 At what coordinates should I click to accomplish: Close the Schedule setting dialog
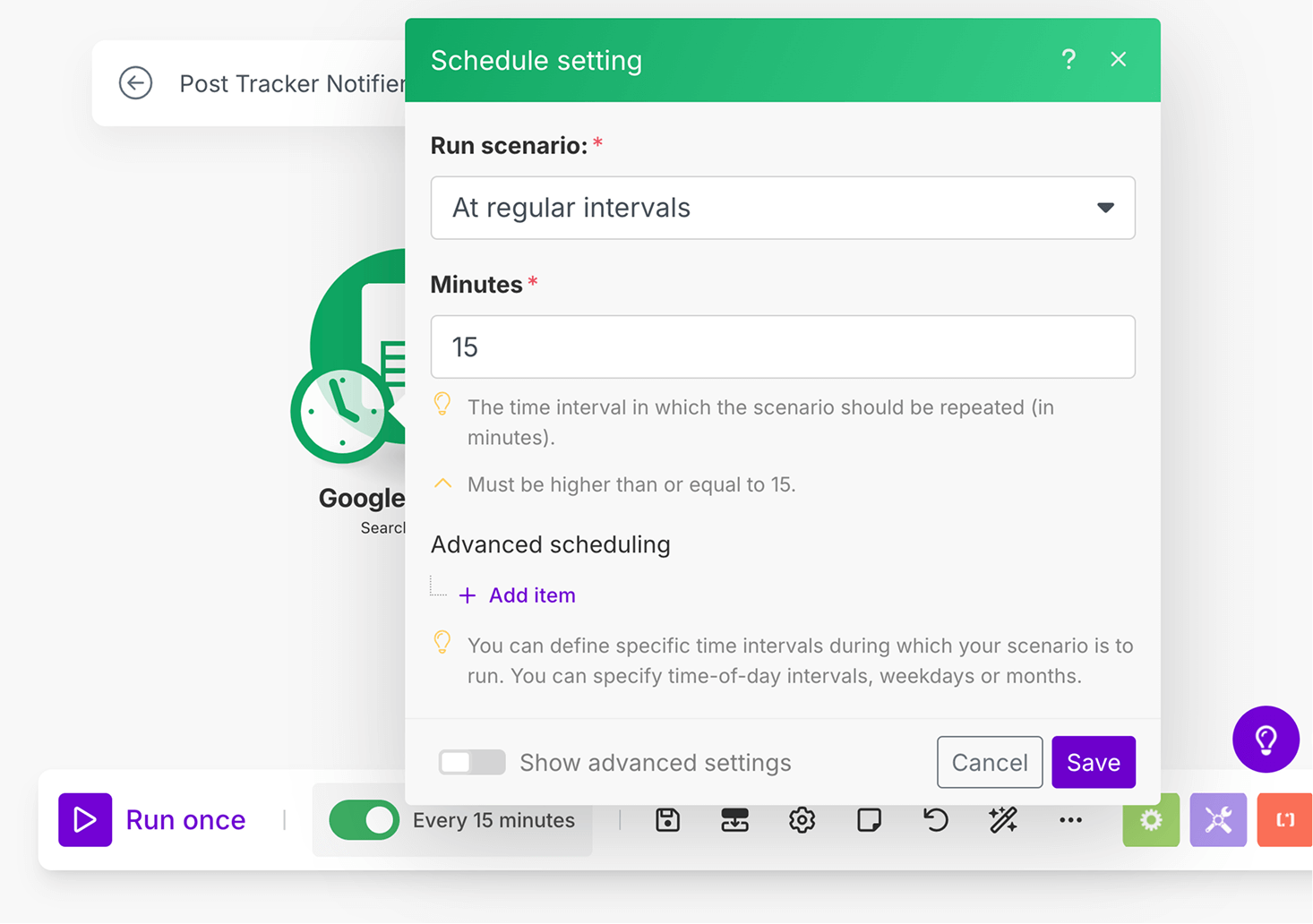[1119, 59]
